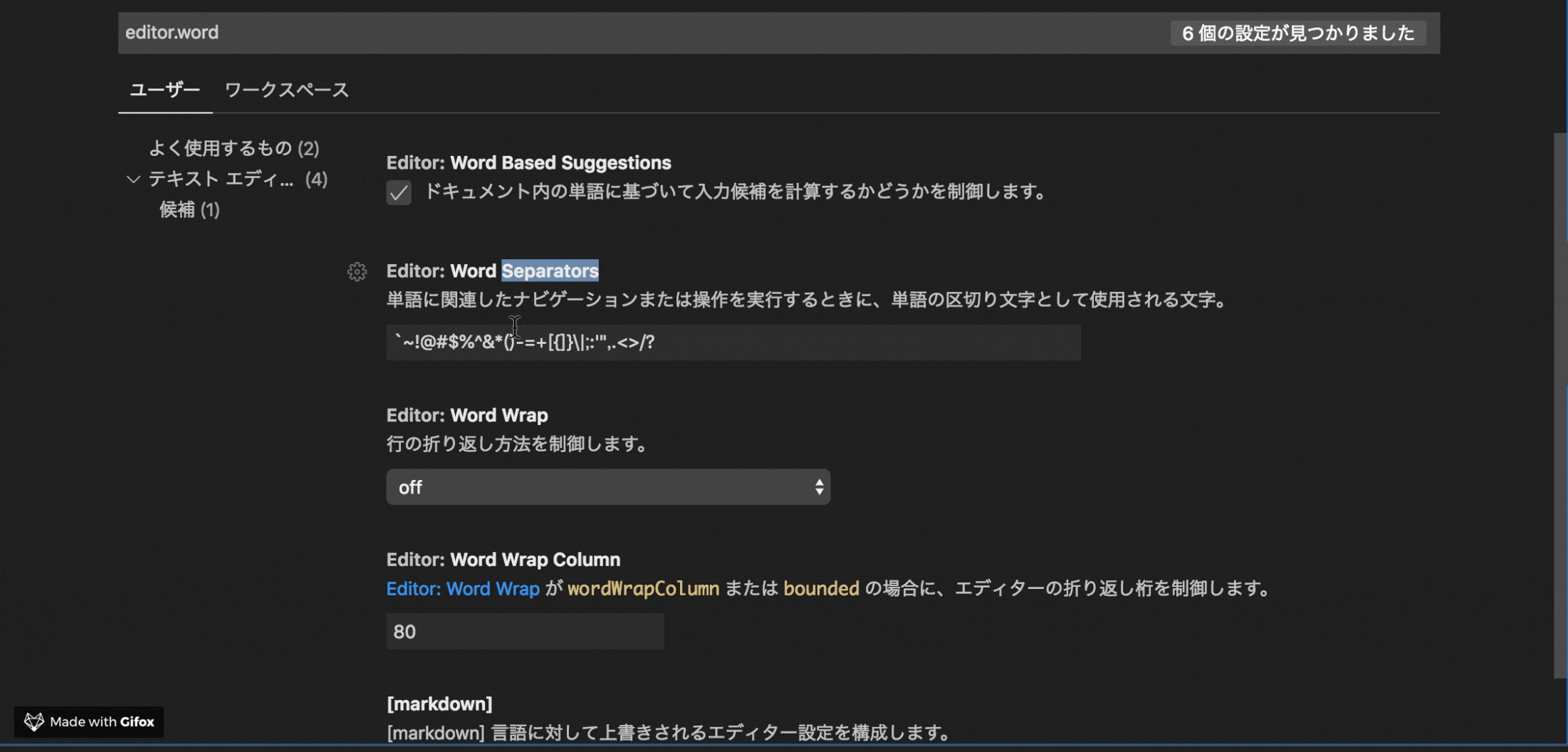Select よく使用するもの (2) in sidebar
Image resolution: width=1568 pixels, height=752 pixels.
click(x=234, y=148)
